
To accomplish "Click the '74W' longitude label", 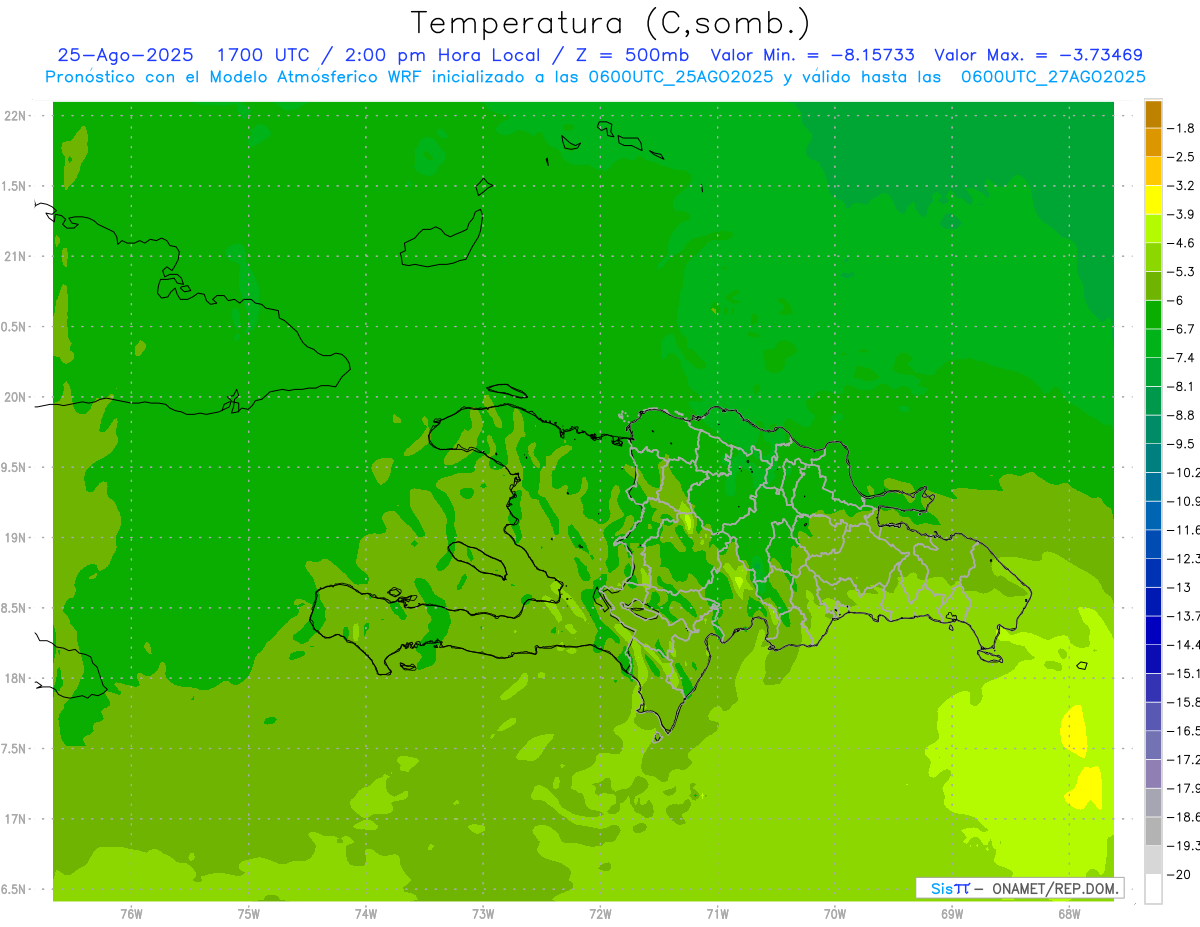I will (x=366, y=914).
